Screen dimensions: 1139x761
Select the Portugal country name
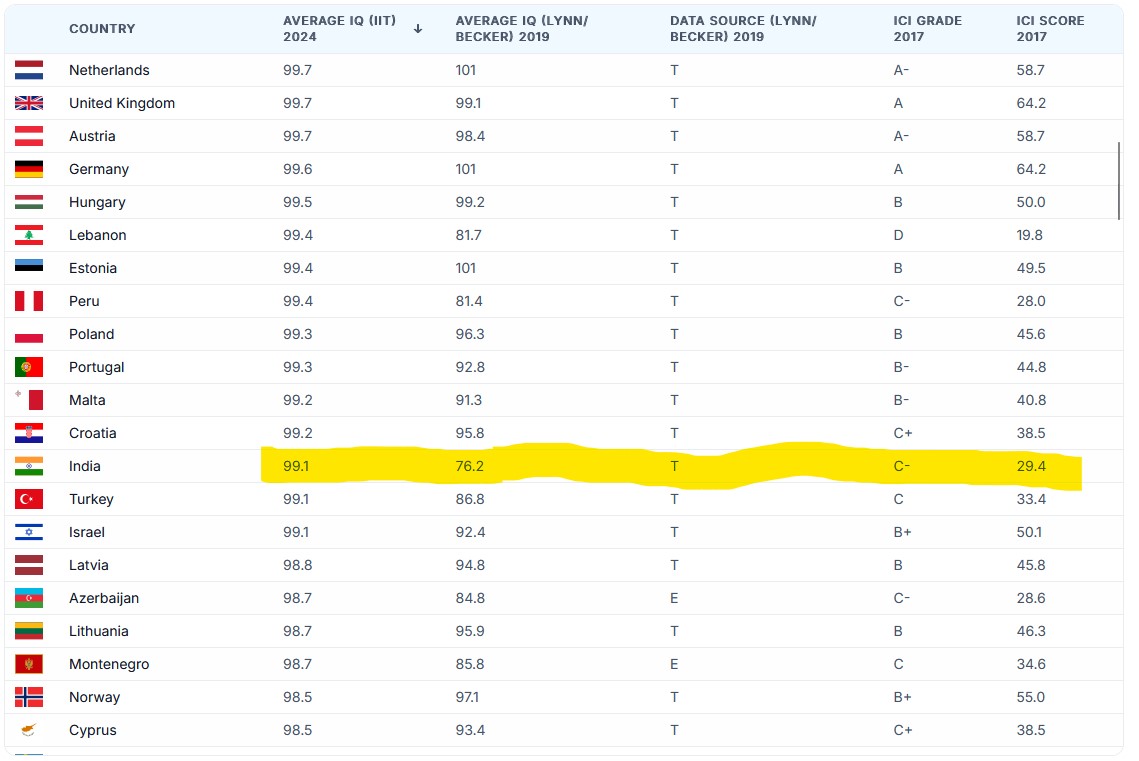click(97, 367)
